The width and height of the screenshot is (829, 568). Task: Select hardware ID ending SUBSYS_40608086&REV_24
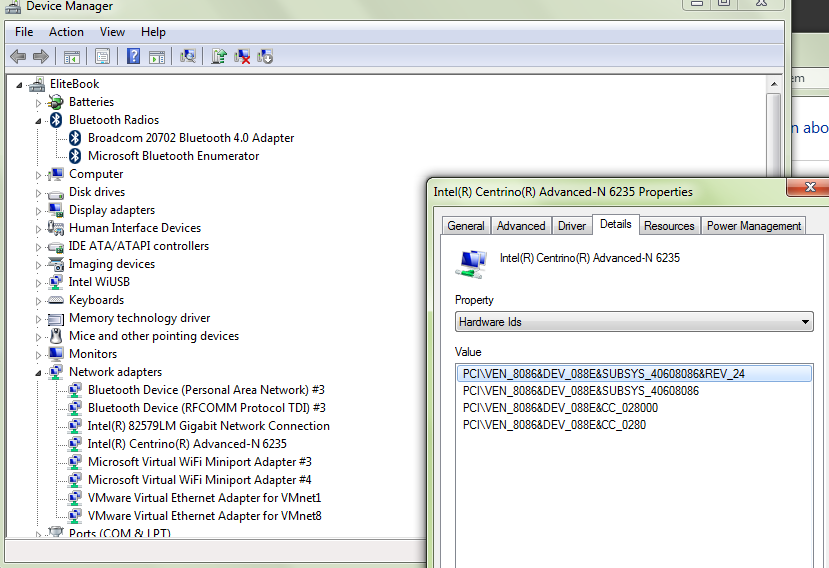[x=634, y=374]
